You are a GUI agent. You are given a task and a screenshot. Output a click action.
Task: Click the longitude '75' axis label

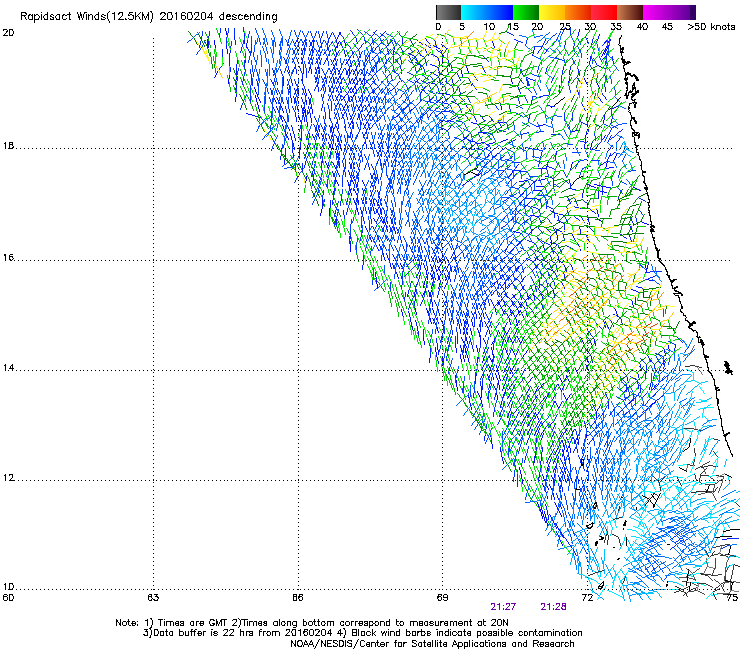[x=732, y=597]
